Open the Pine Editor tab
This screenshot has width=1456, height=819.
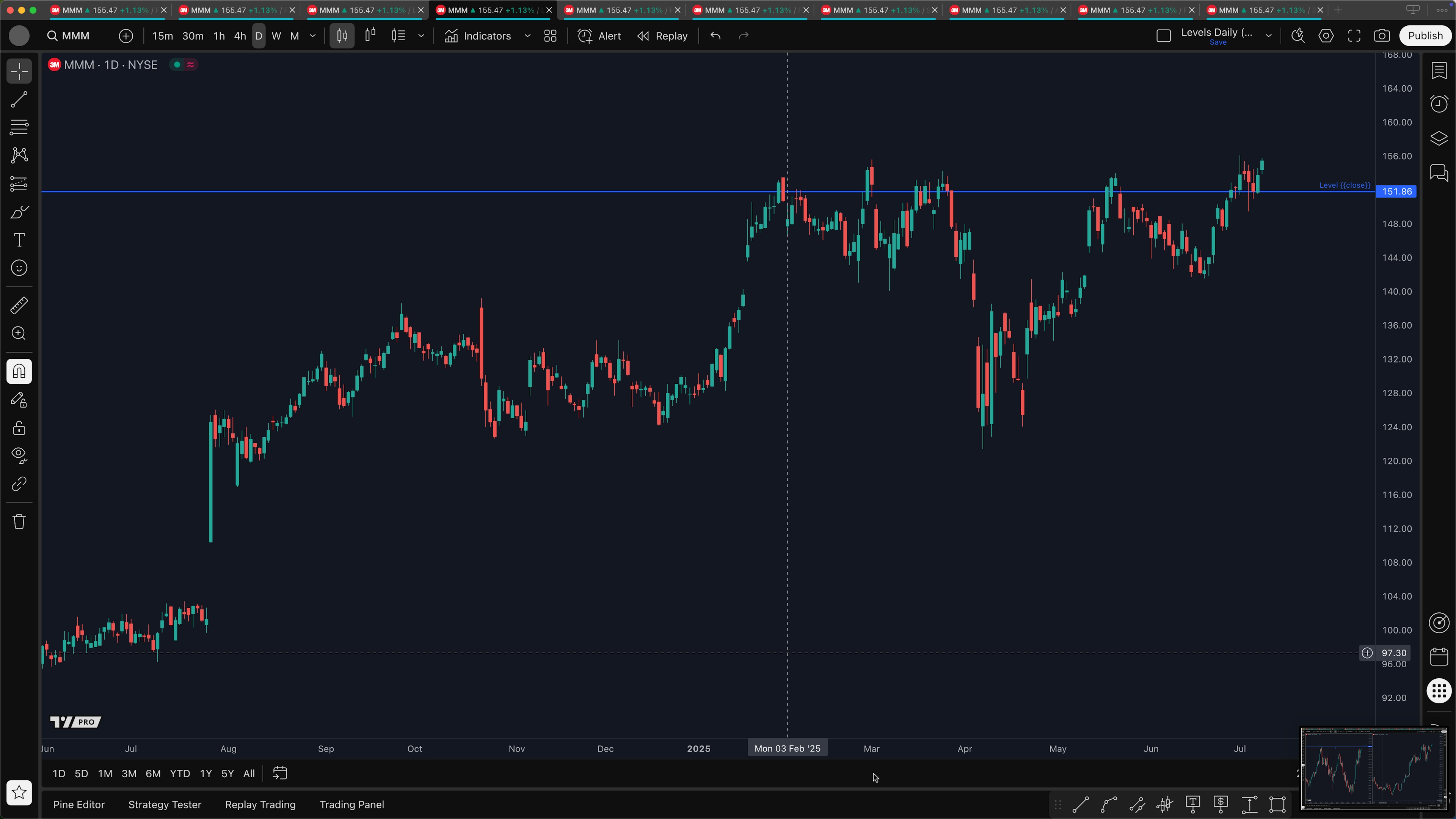[x=78, y=804]
